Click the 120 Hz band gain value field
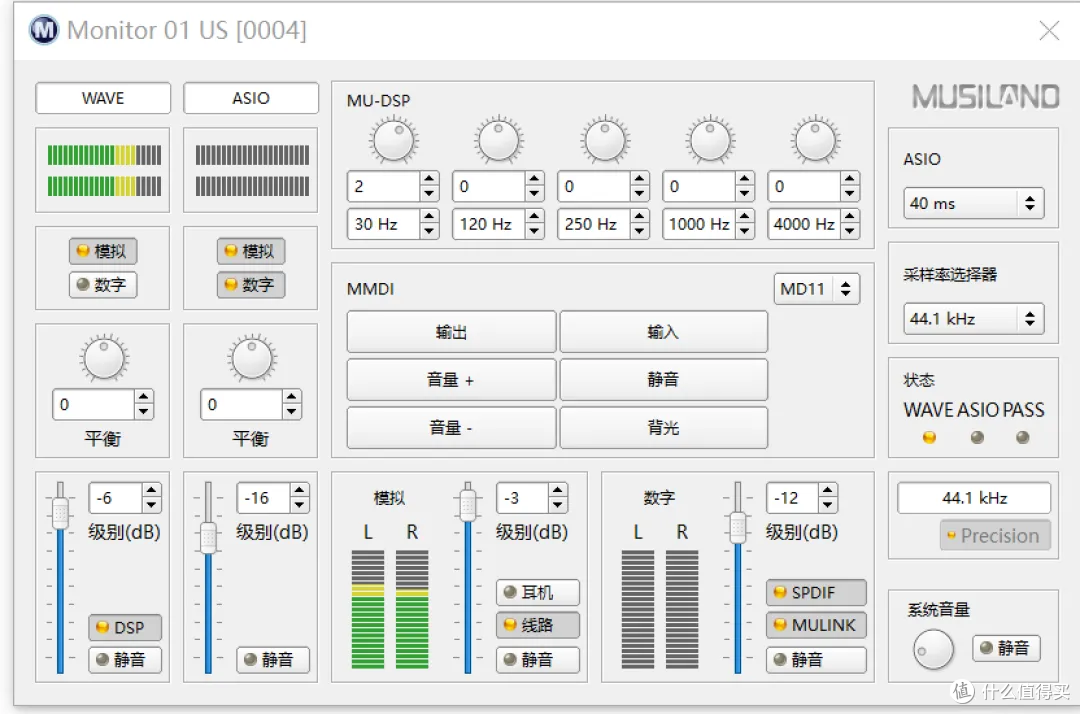The image size is (1080, 714). pyautogui.click(x=488, y=186)
